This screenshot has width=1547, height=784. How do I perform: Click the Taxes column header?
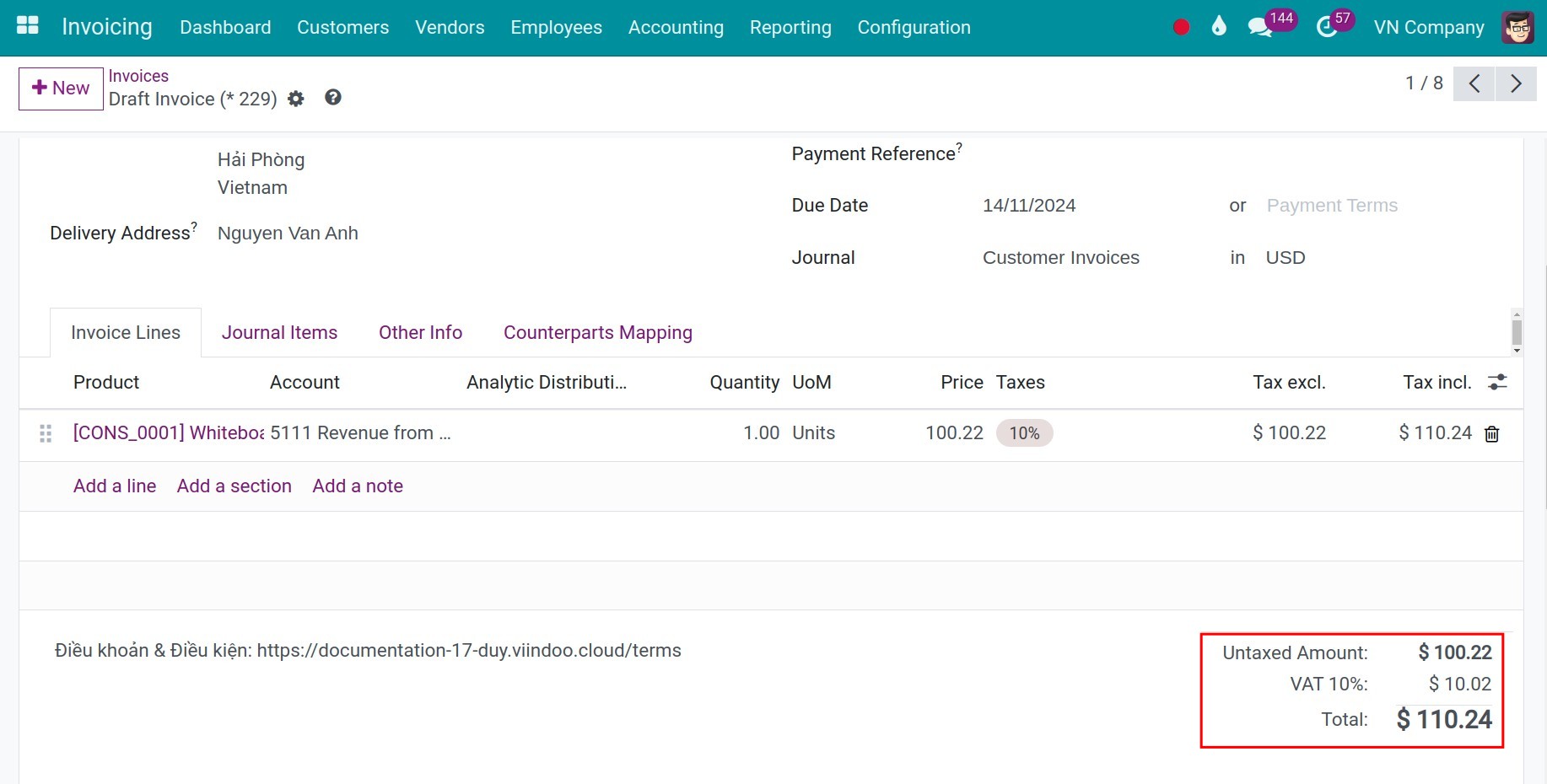(x=1020, y=383)
